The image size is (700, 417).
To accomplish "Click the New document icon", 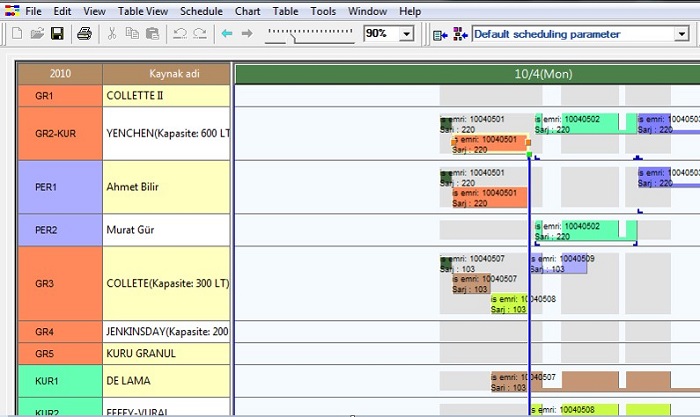I will (x=17, y=33).
